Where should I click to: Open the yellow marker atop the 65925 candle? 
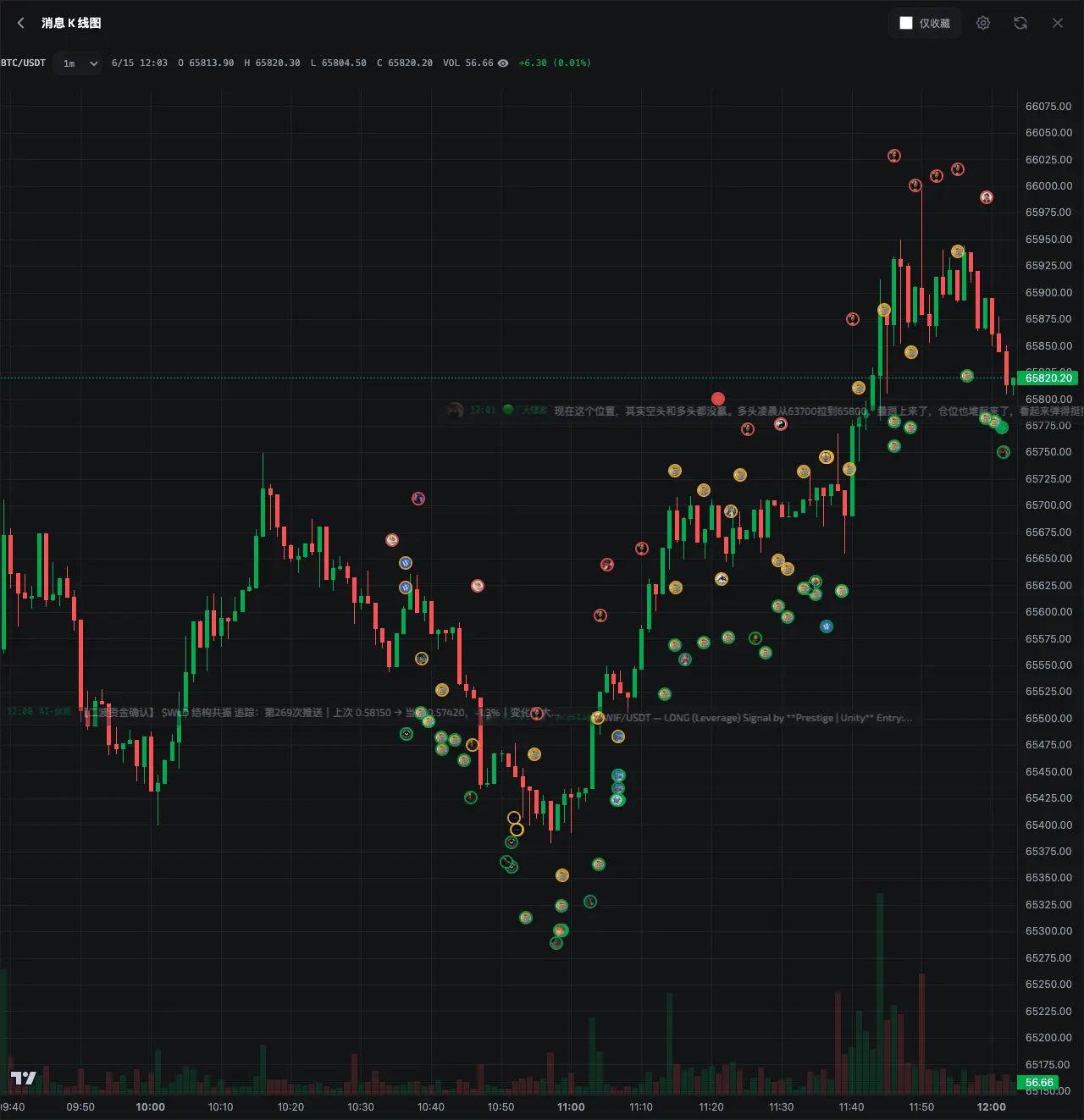958,251
